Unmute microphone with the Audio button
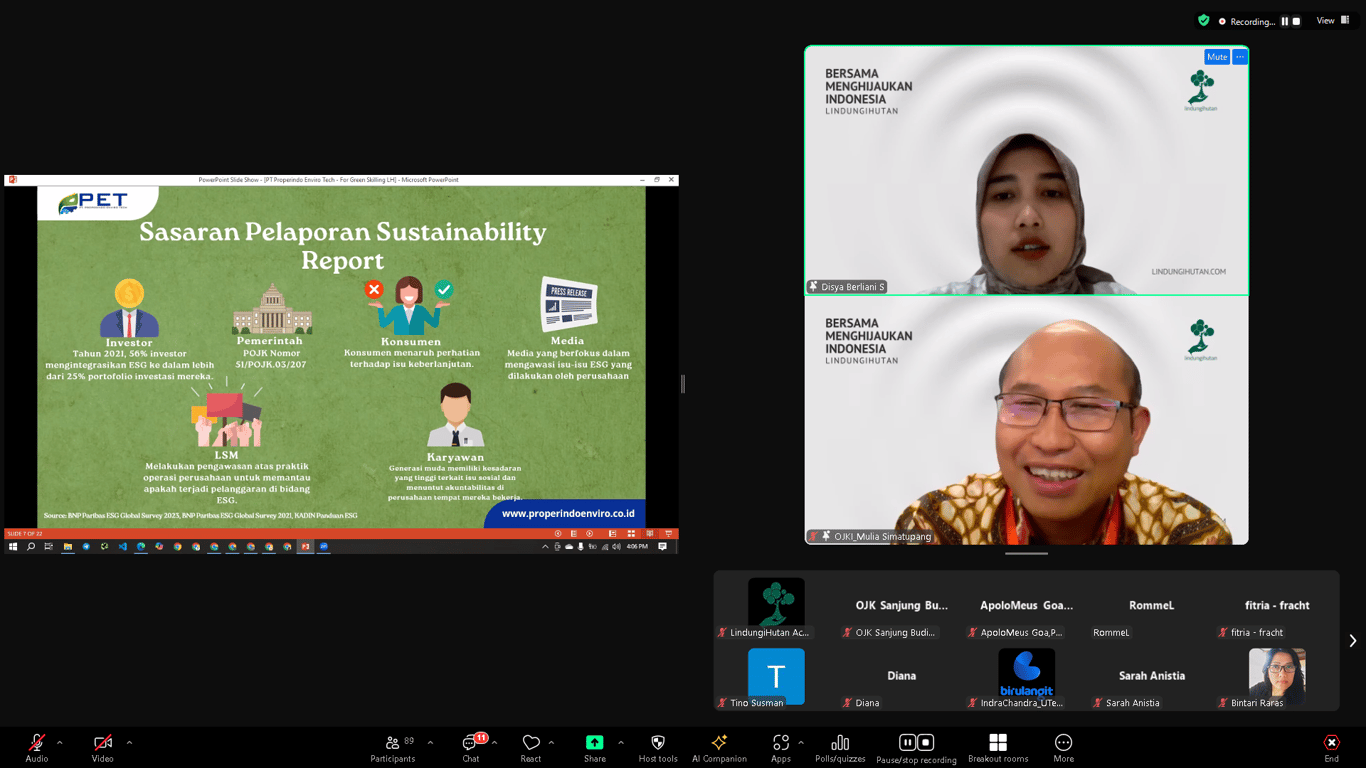1366x768 pixels. (37, 747)
